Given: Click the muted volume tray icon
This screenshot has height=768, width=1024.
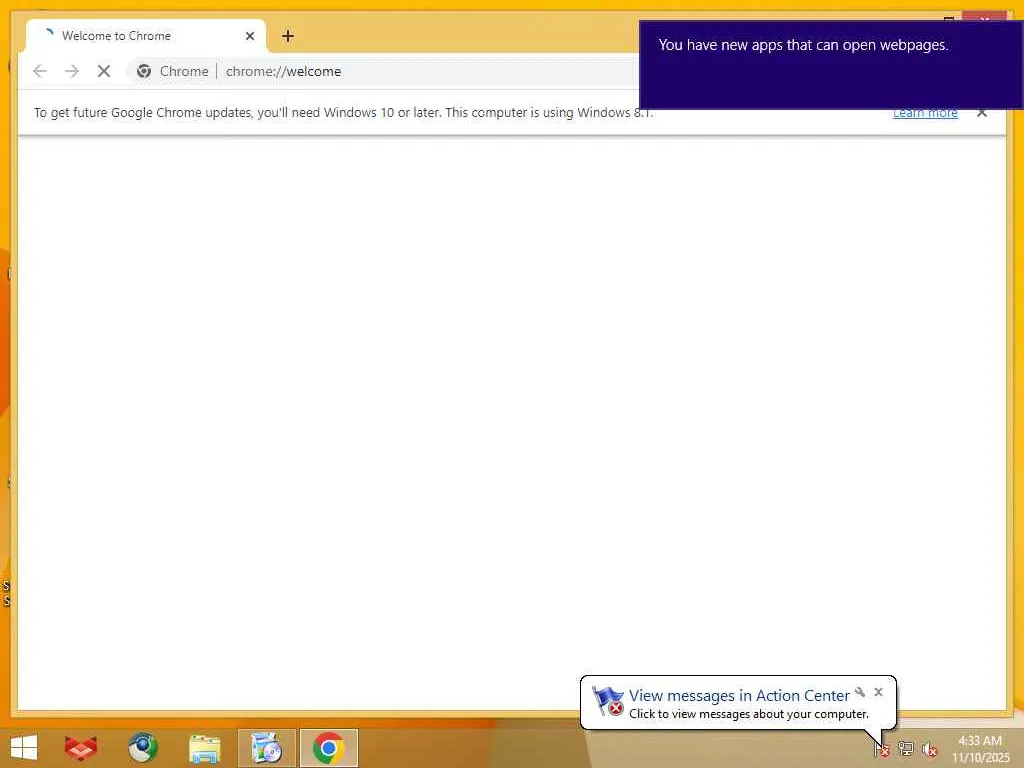Looking at the screenshot, I should click(930, 749).
